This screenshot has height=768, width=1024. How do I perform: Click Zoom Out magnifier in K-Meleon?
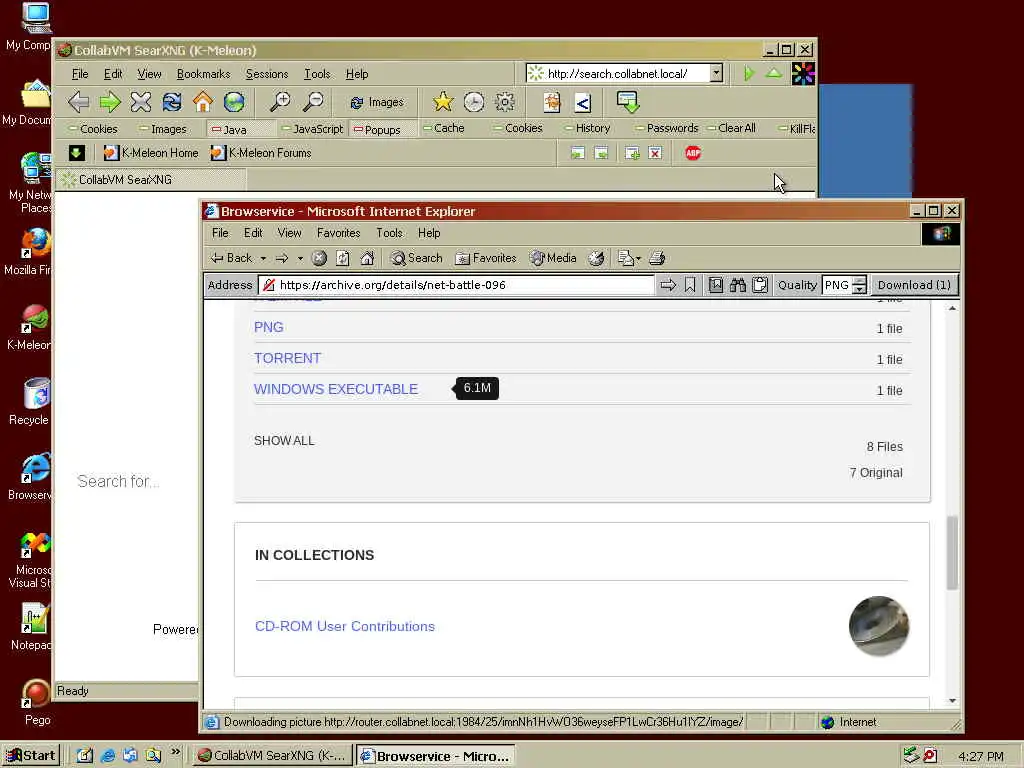point(313,102)
